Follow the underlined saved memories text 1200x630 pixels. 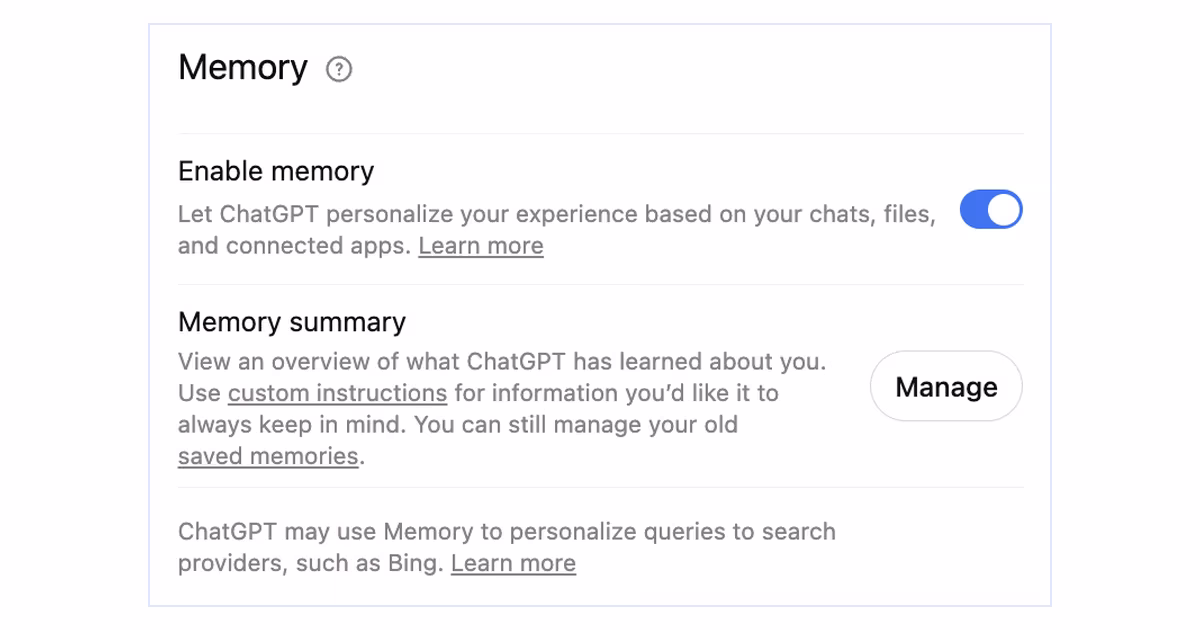click(268, 456)
